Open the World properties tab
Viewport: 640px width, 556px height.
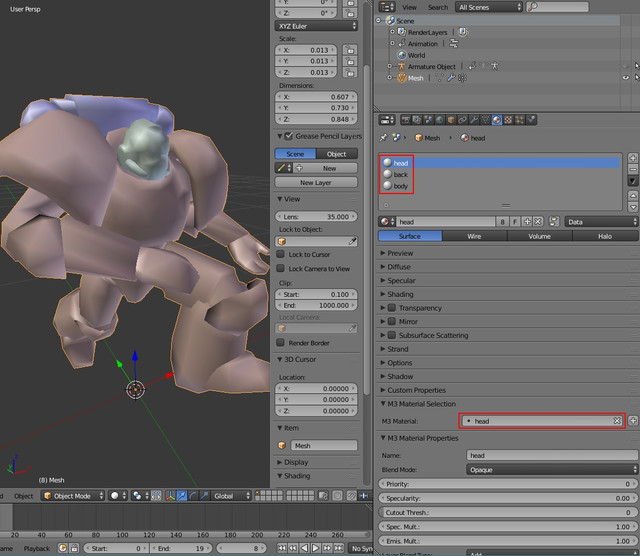440,120
